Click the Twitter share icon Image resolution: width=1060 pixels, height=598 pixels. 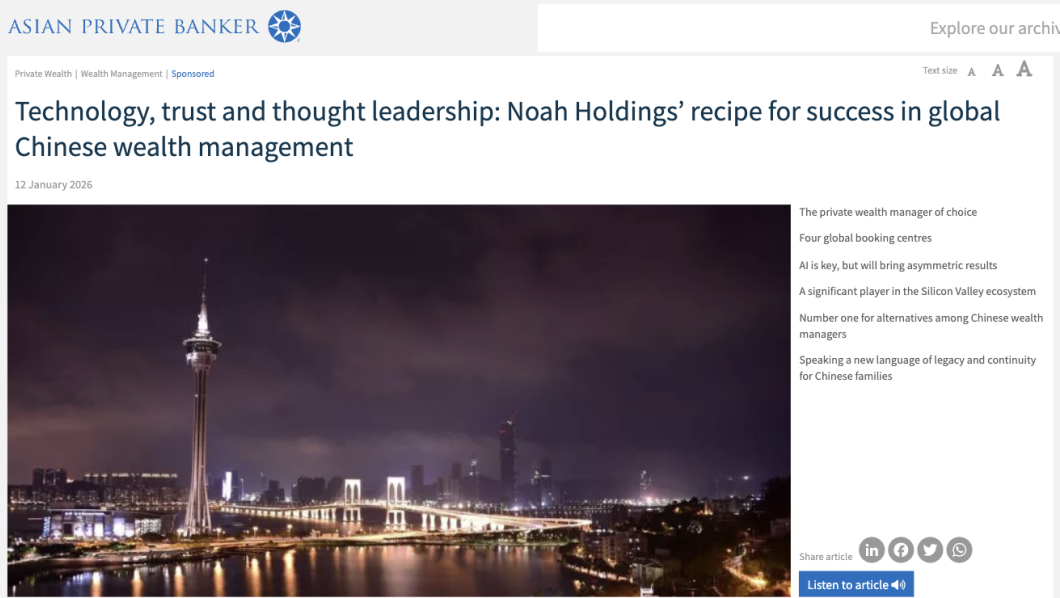(x=930, y=550)
